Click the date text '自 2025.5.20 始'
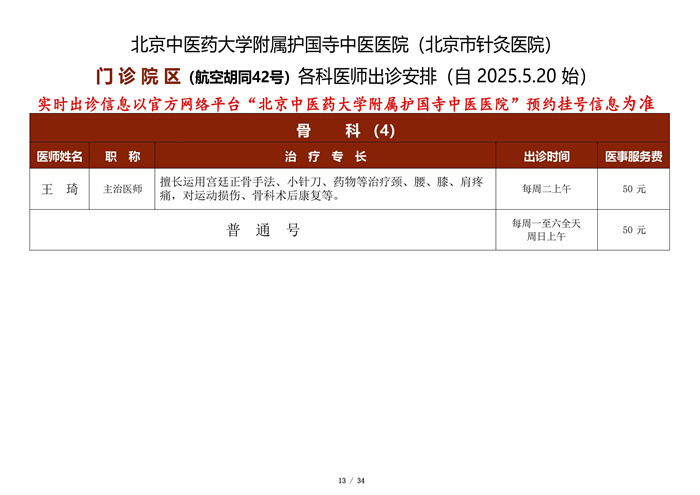Viewport: 700px width, 495px height. [517, 77]
